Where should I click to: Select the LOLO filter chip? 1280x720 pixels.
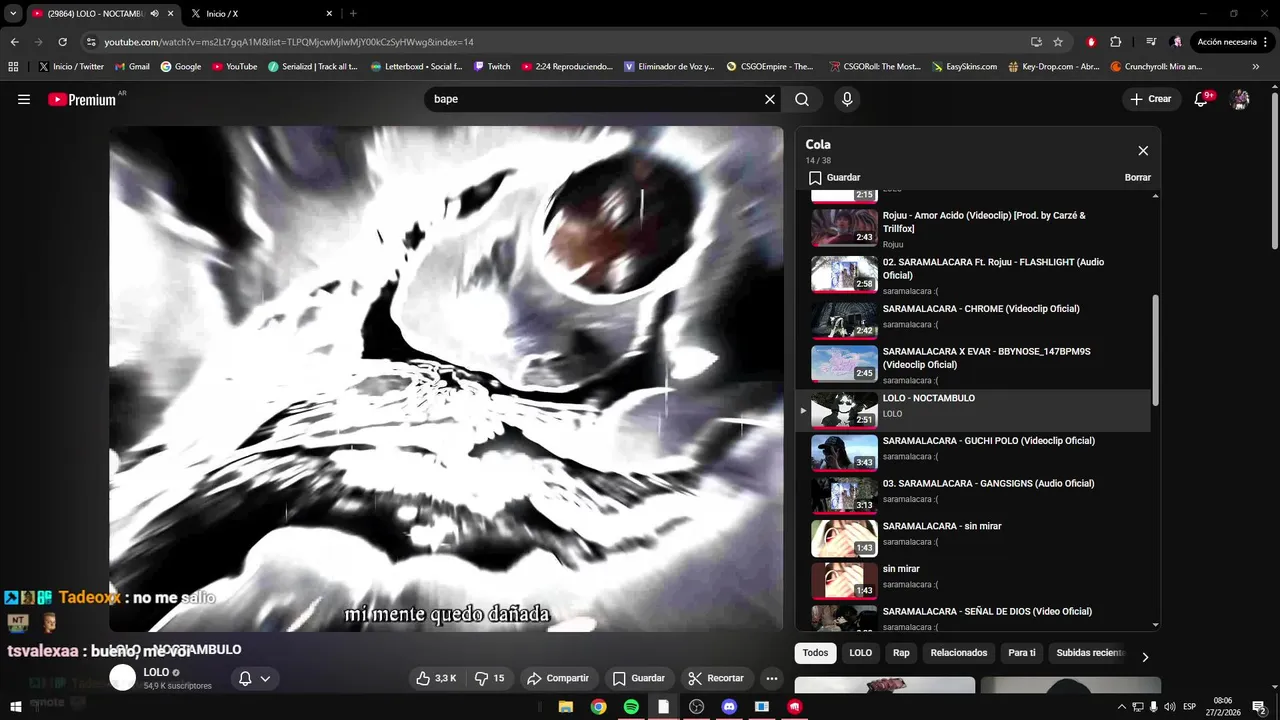point(861,653)
